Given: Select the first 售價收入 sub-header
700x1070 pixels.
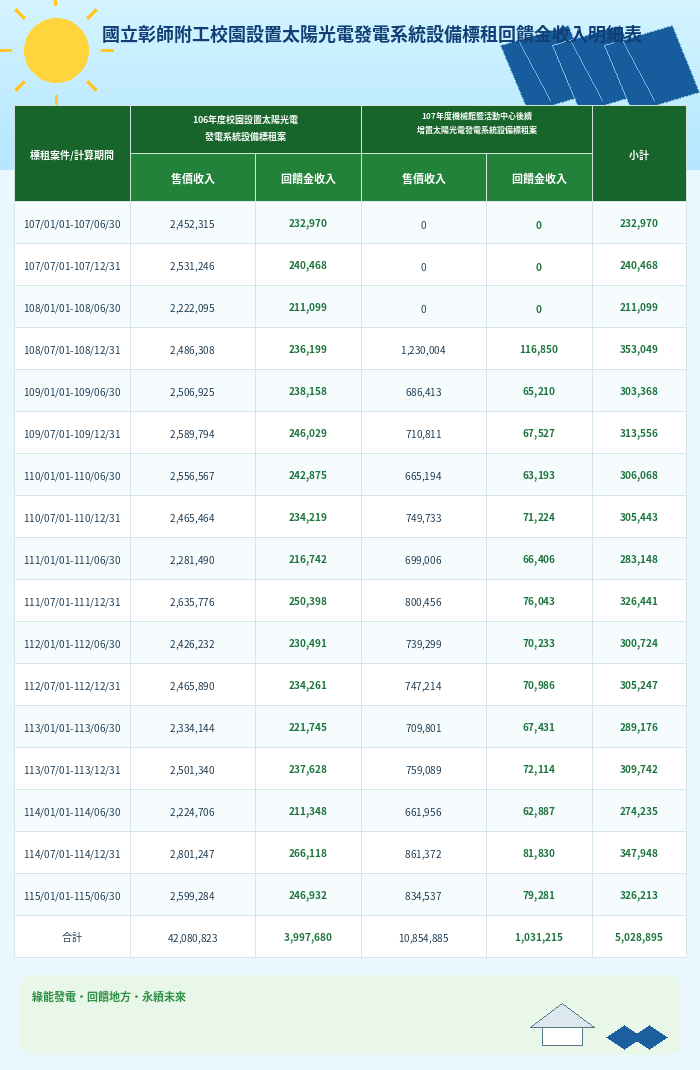Looking at the screenshot, I should coord(193,178).
